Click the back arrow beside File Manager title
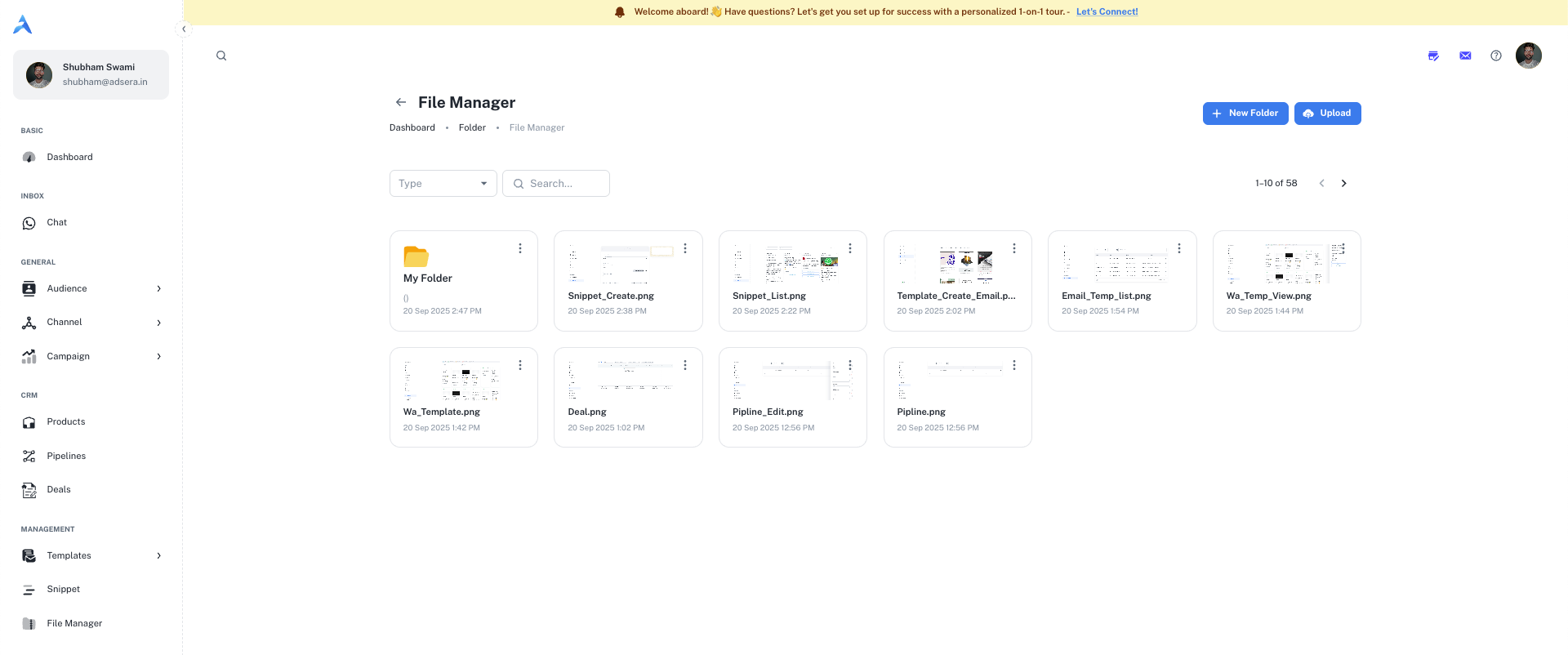1568x655 pixels. pos(400,102)
